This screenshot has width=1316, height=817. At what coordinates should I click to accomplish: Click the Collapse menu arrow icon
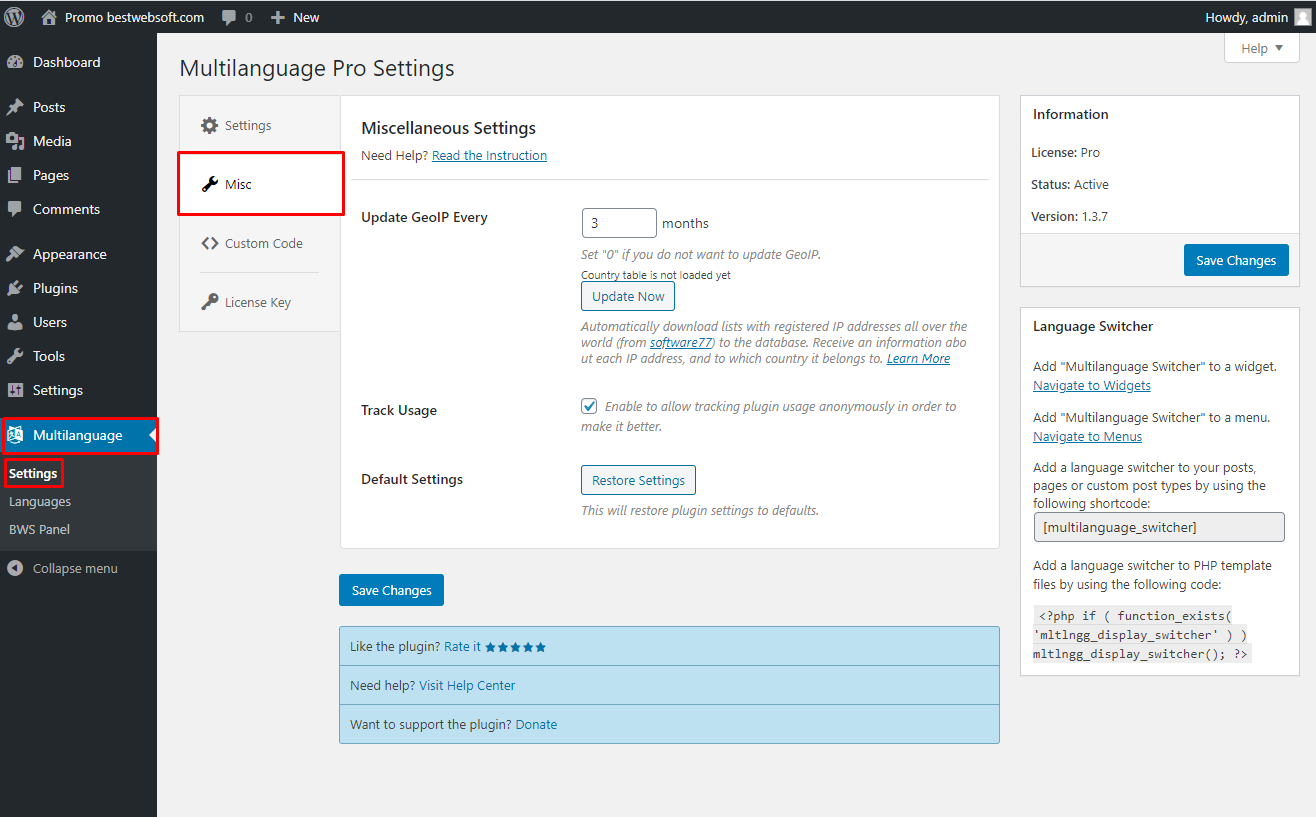pos(15,568)
